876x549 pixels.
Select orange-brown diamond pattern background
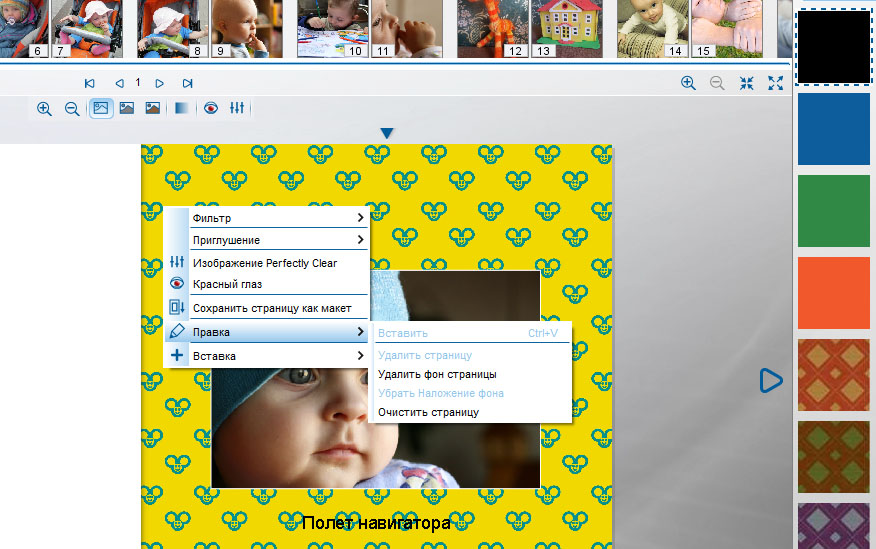(x=834, y=375)
